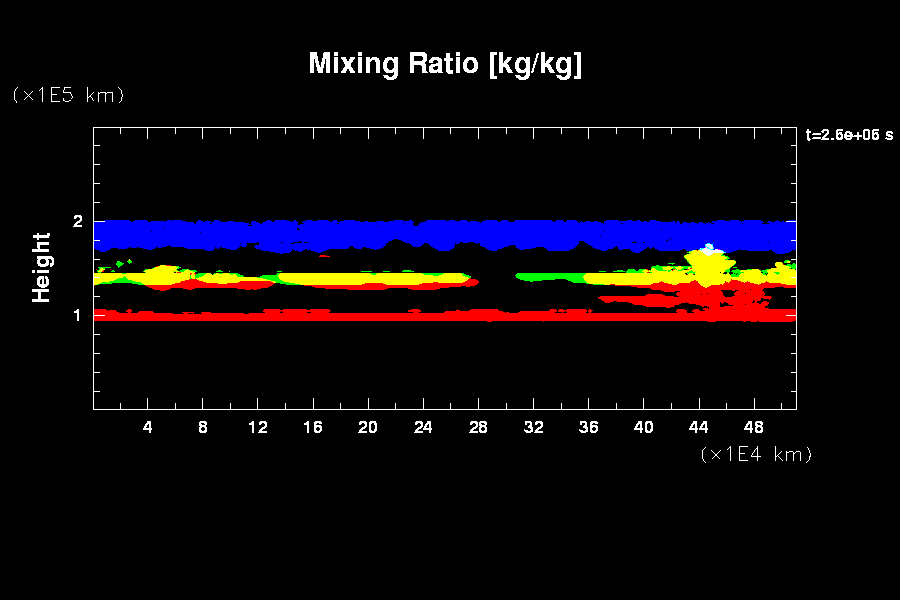900x600 pixels.
Task: Click x-axis tick label 44
Action: pyautogui.click(x=698, y=427)
